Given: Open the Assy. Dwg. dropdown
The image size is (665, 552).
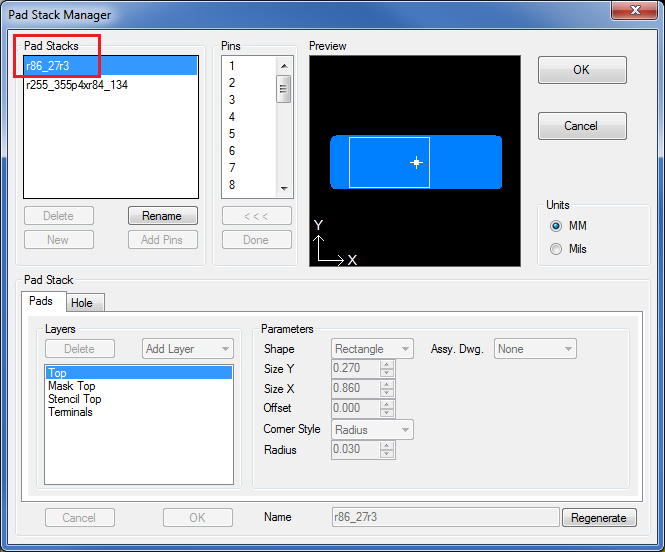Looking at the screenshot, I should click(x=535, y=349).
